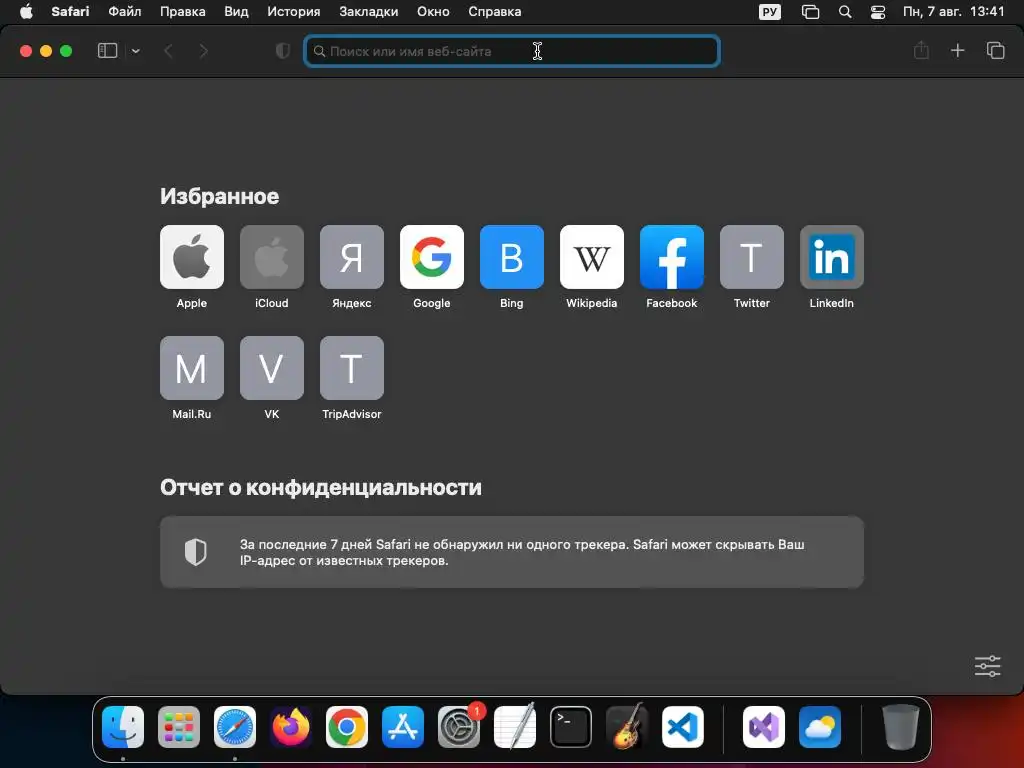This screenshot has height=768, width=1024.
Task: Toggle the Safari sidebar
Action: 107,50
